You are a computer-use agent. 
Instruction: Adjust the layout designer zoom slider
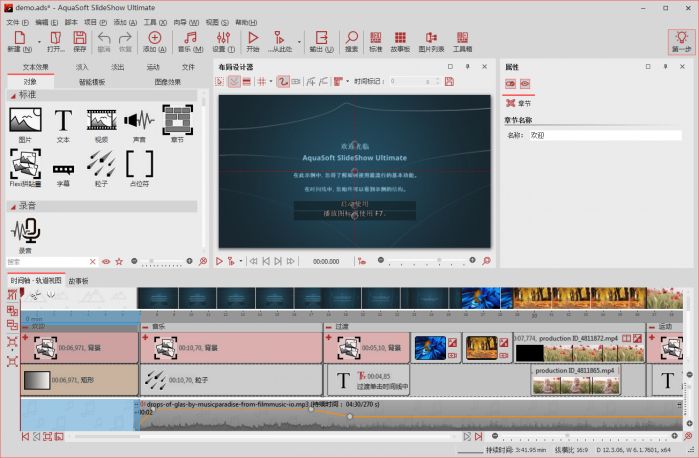(426, 261)
